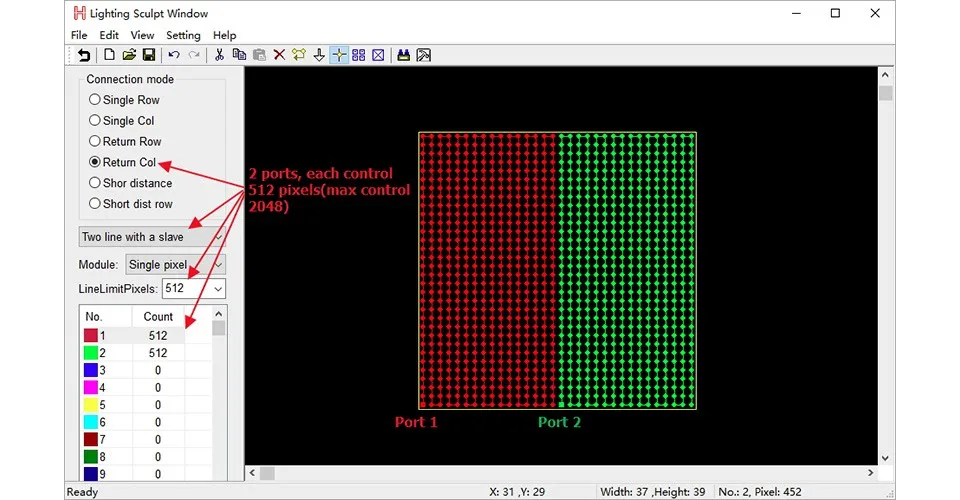
Task: Click the yellow connected-nodes route icon
Action: [299, 55]
